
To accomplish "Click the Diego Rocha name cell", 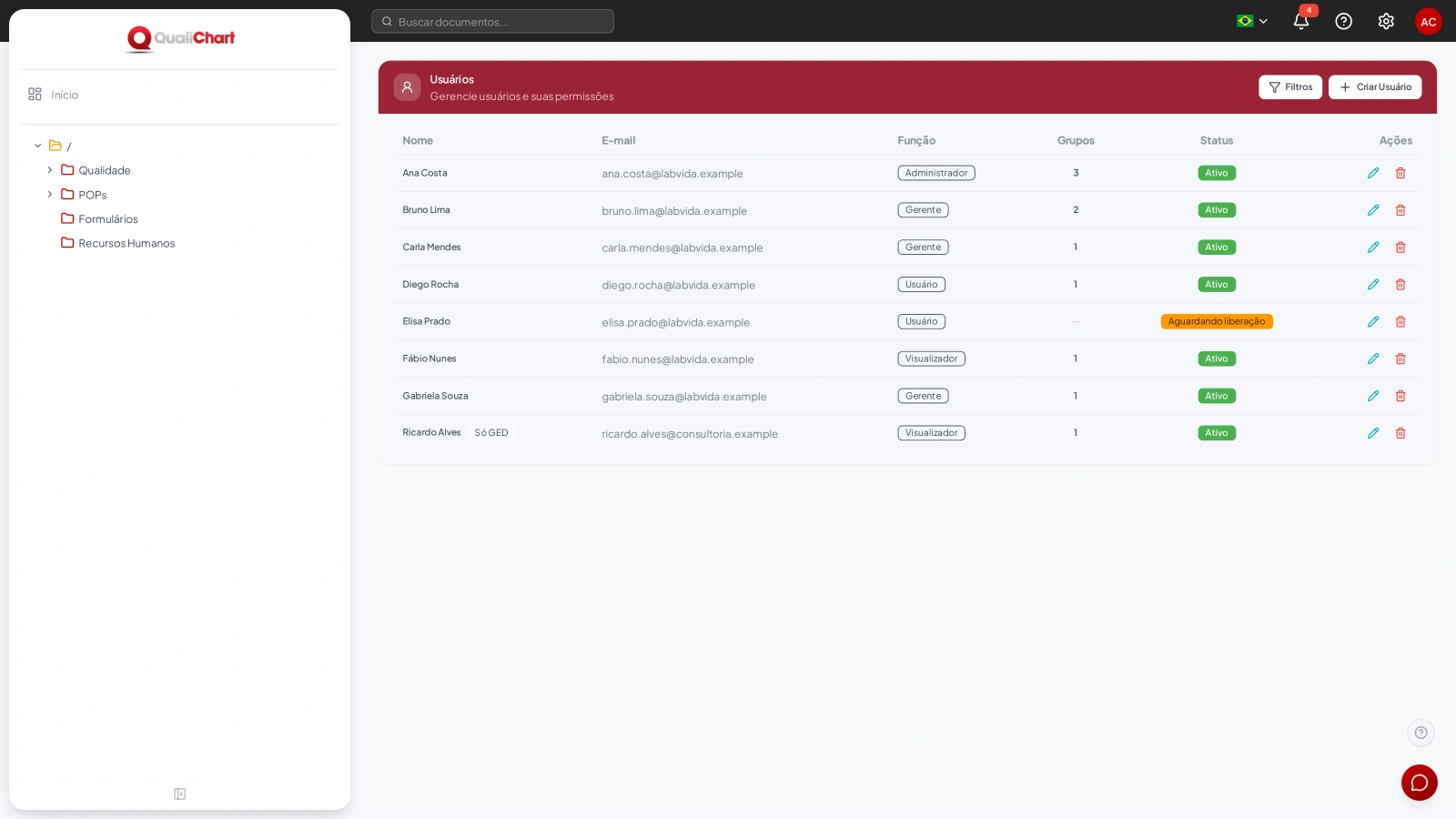I will tap(430, 285).
